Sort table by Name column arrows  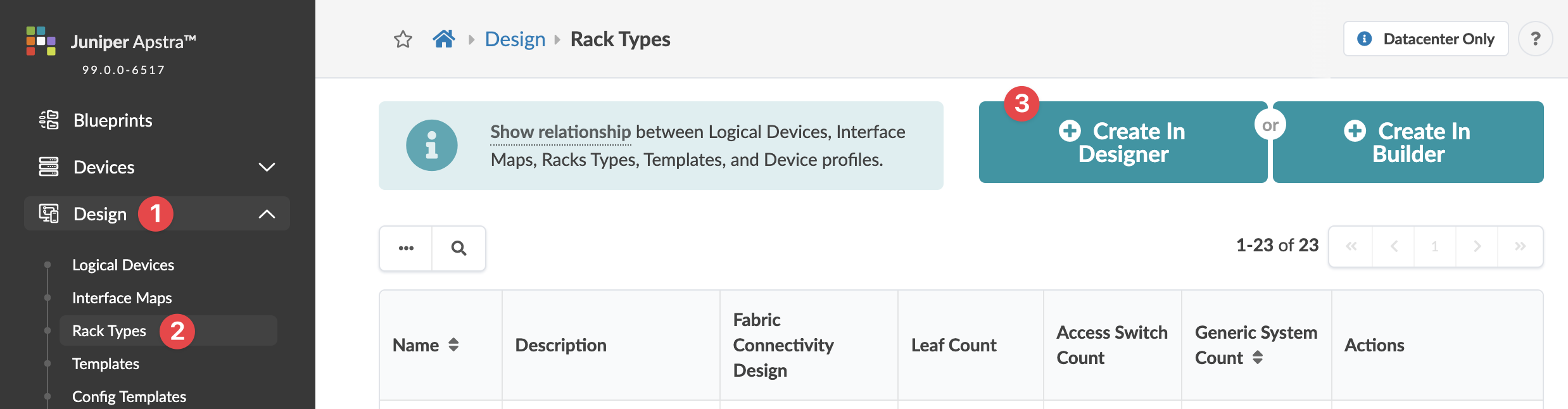[x=453, y=345]
